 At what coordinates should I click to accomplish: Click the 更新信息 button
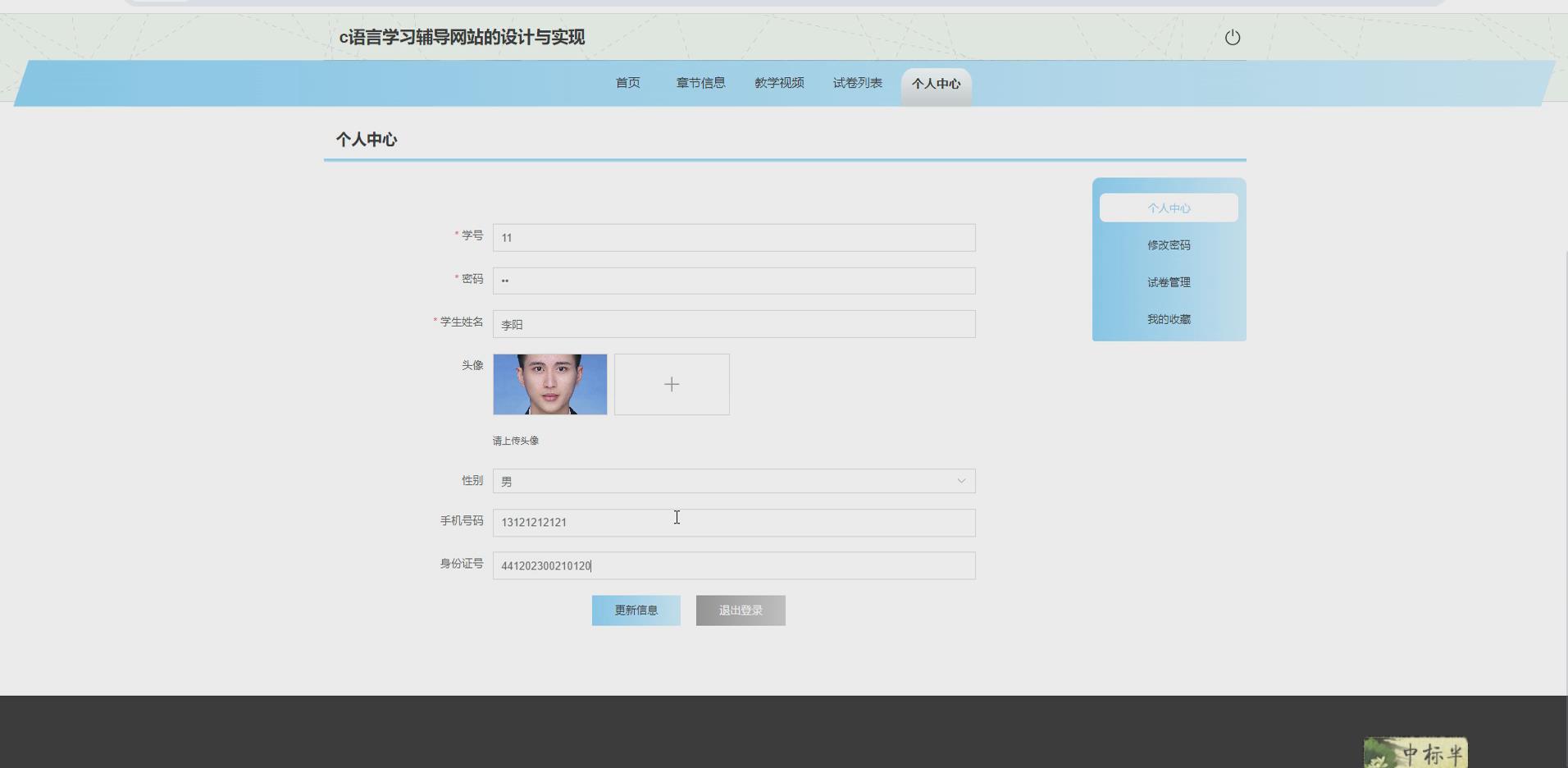coord(636,610)
